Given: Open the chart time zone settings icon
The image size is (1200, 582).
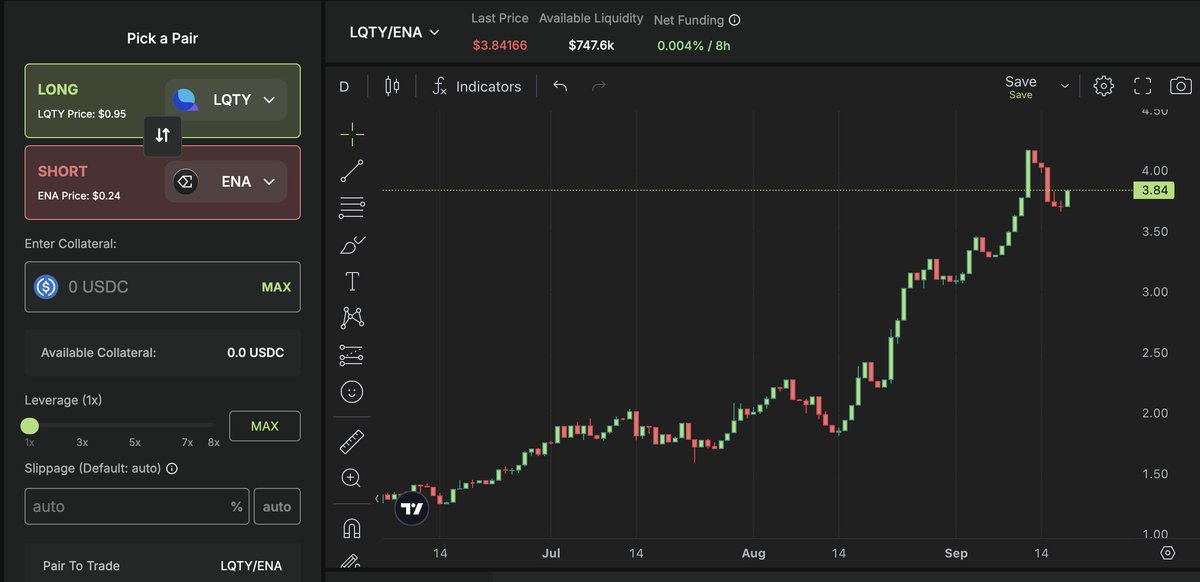Looking at the screenshot, I should (1168, 553).
